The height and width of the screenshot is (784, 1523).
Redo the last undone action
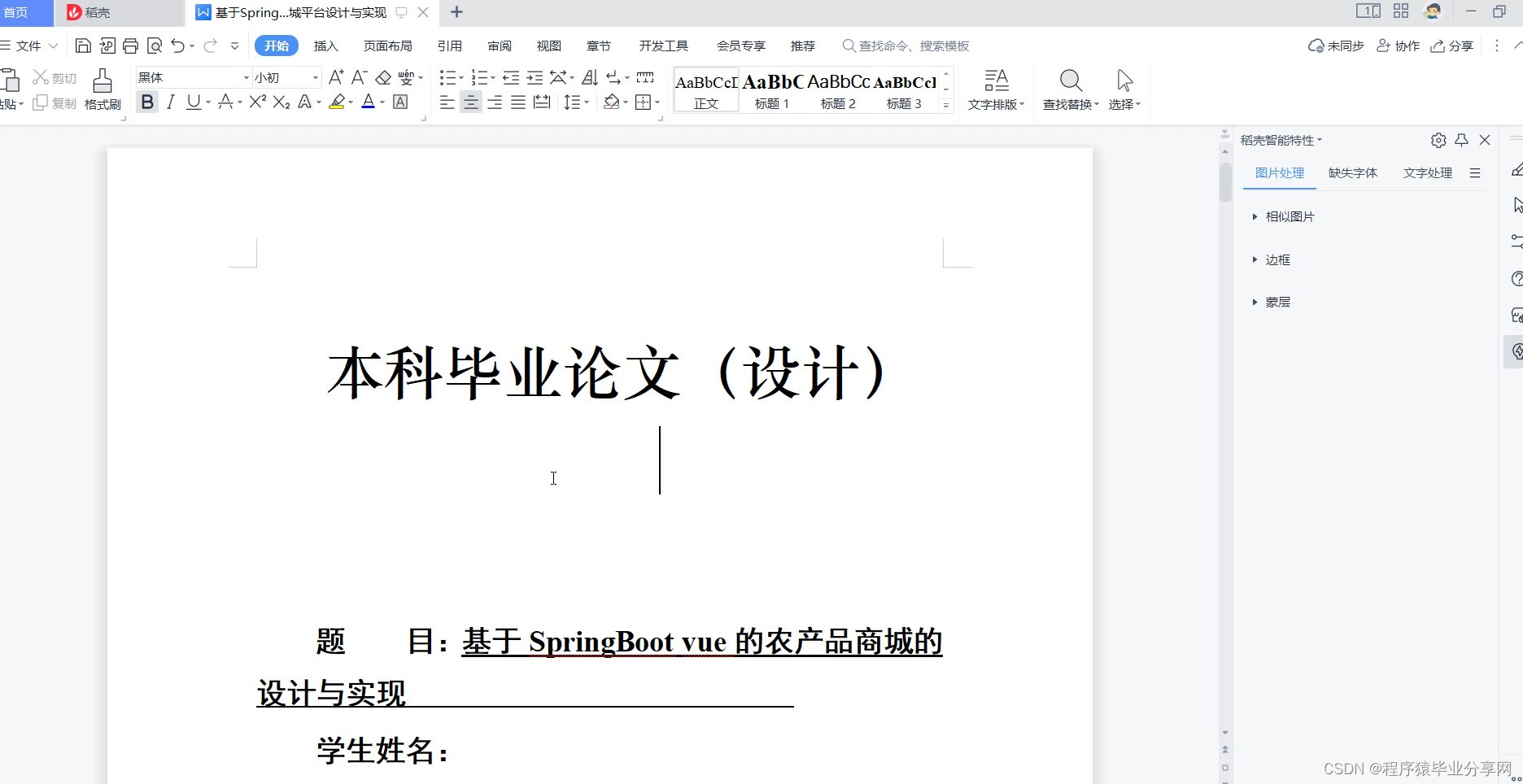(x=210, y=46)
